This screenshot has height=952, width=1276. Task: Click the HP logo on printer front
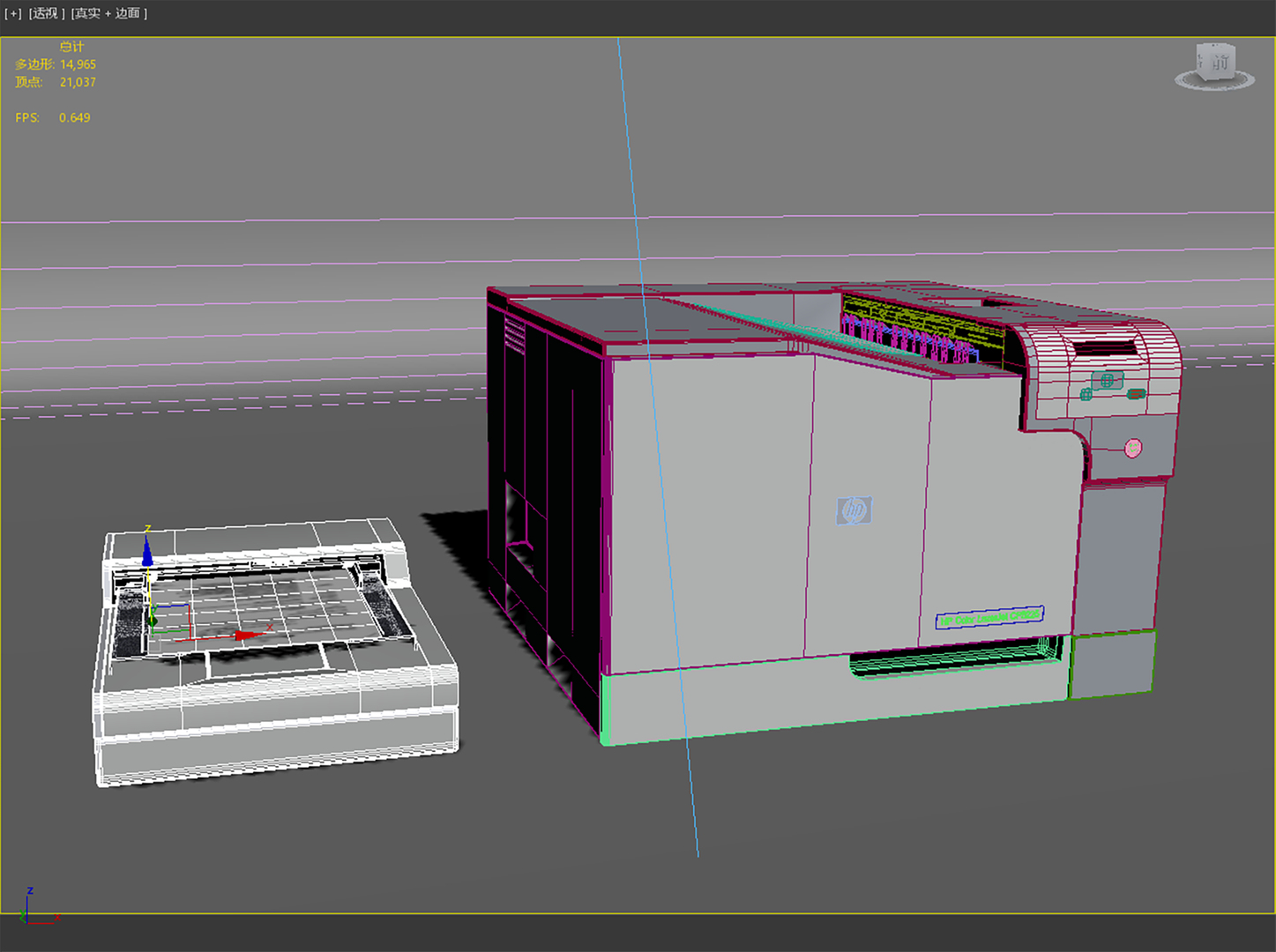tap(854, 510)
